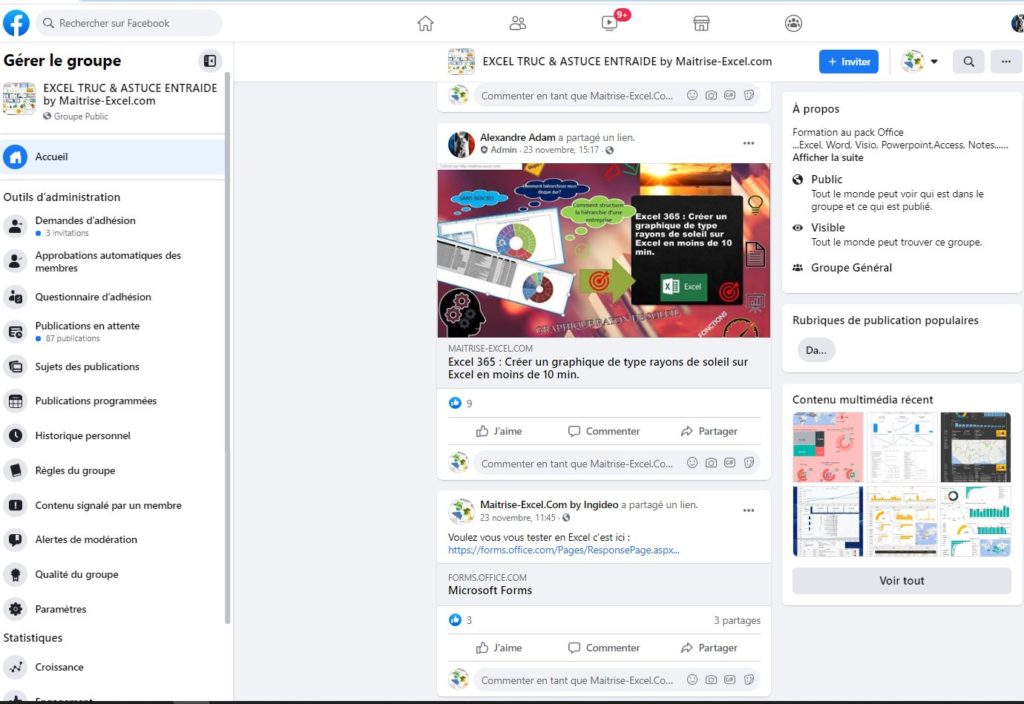Viewport: 1024px width, 704px height.
Task: Add sticker in Alexandre Adam post comment box
Action: pos(748,463)
